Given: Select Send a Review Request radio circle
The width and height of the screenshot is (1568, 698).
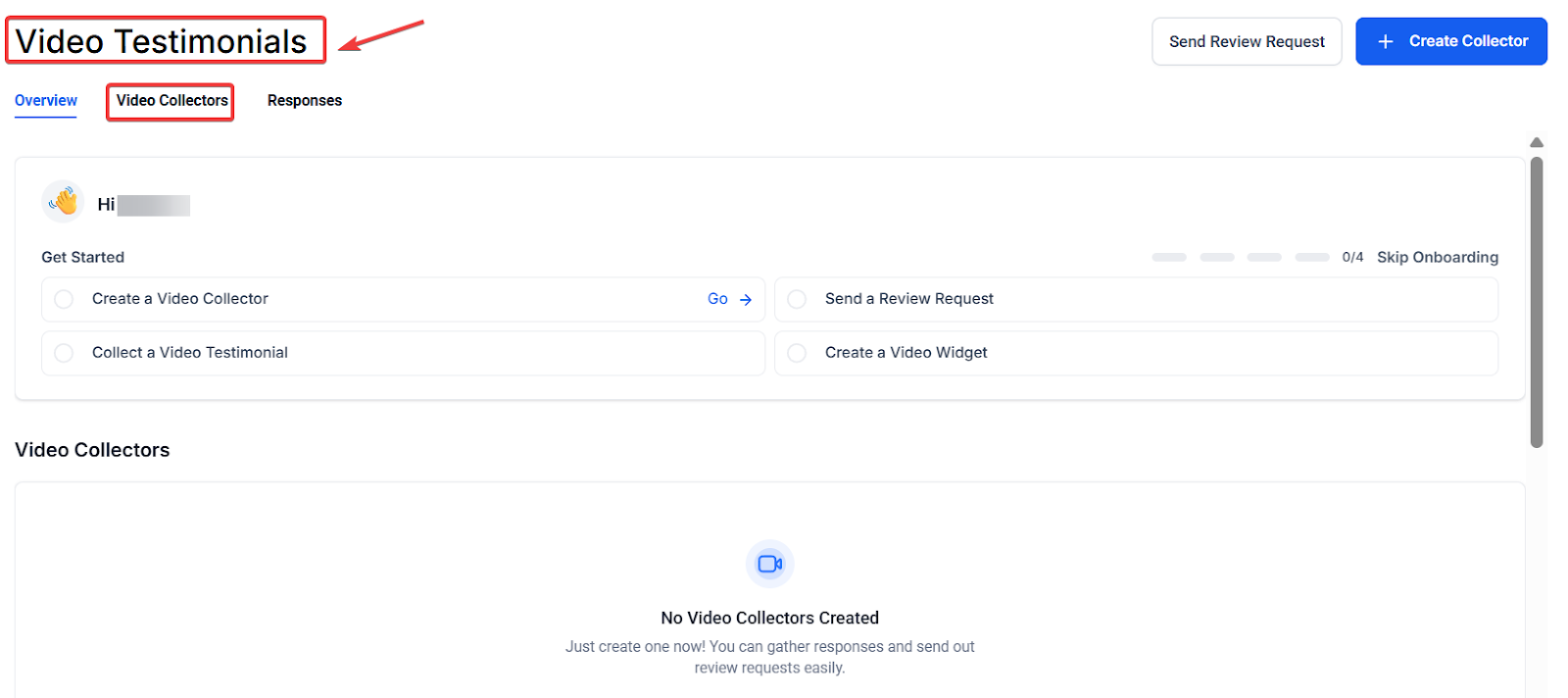Looking at the screenshot, I should pyautogui.click(x=797, y=299).
